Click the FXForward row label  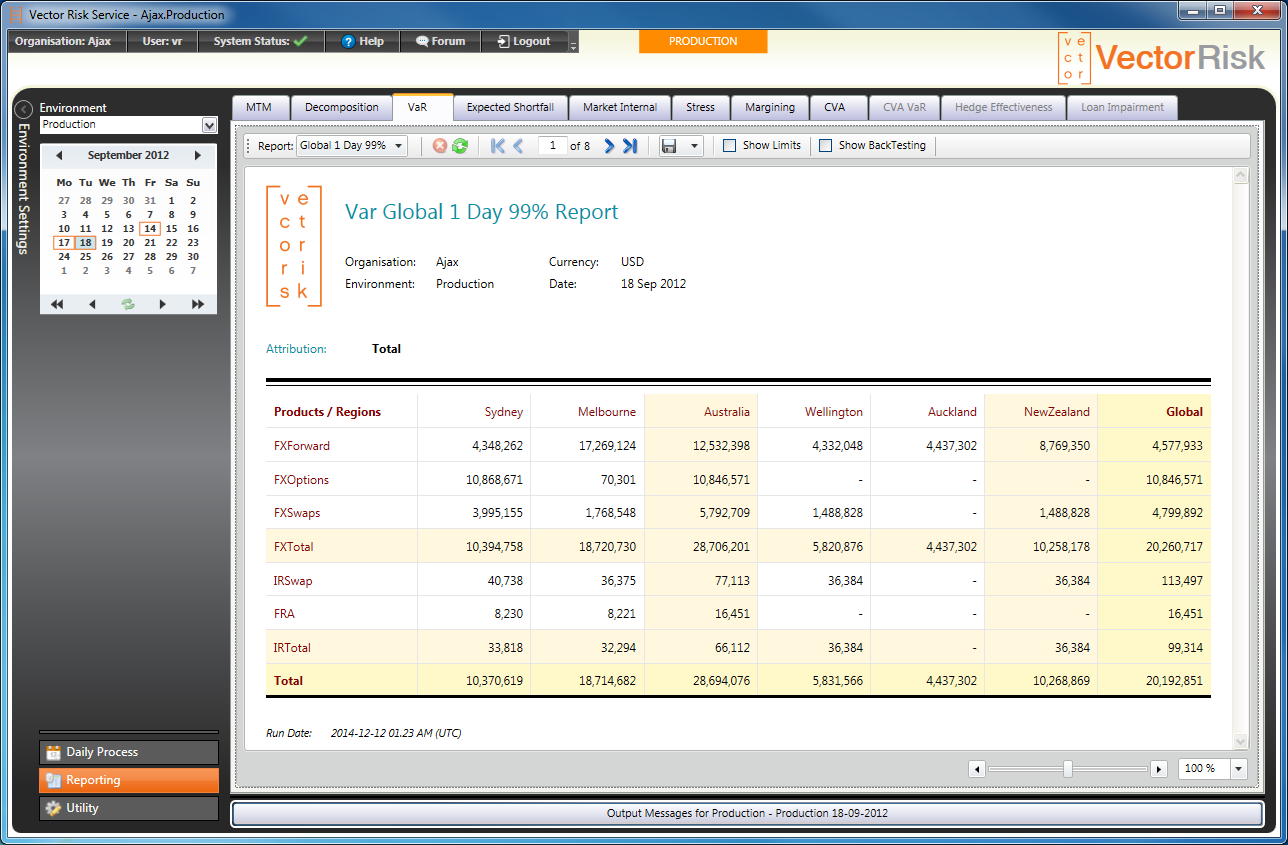(x=302, y=445)
